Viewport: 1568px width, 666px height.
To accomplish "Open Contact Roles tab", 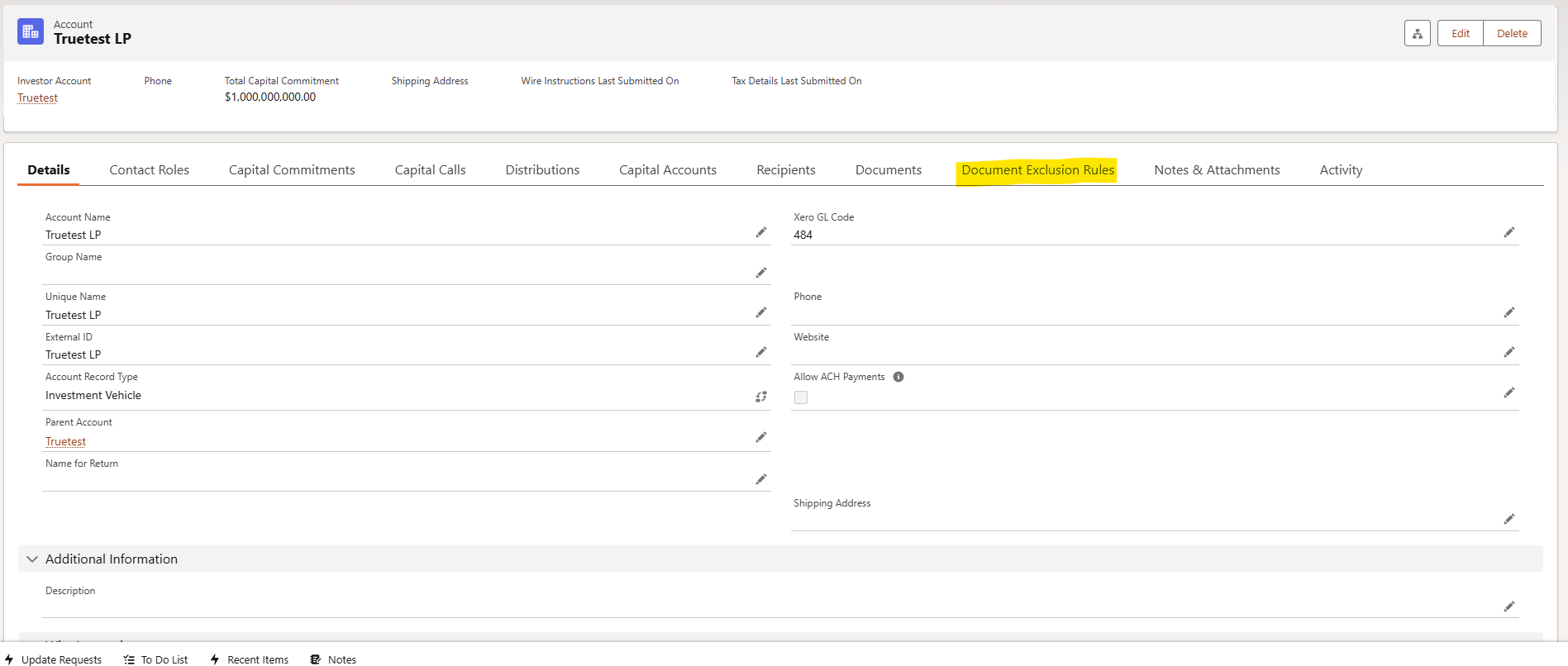I will (x=150, y=169).
